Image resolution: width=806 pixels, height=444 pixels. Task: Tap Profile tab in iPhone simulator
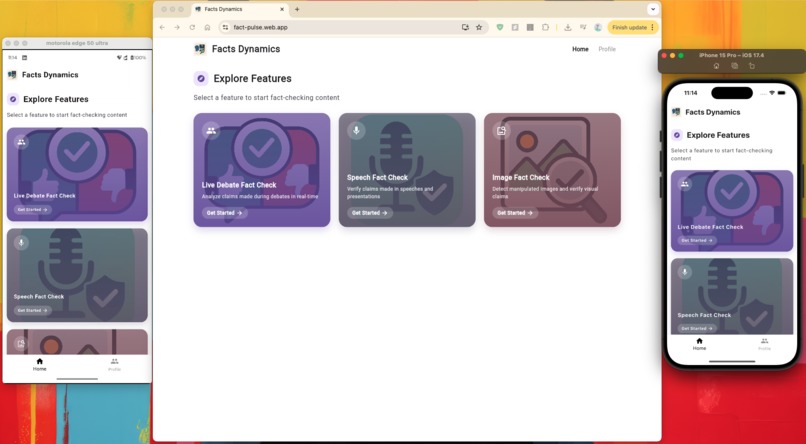pyautogui.click(x=764, y=344)
